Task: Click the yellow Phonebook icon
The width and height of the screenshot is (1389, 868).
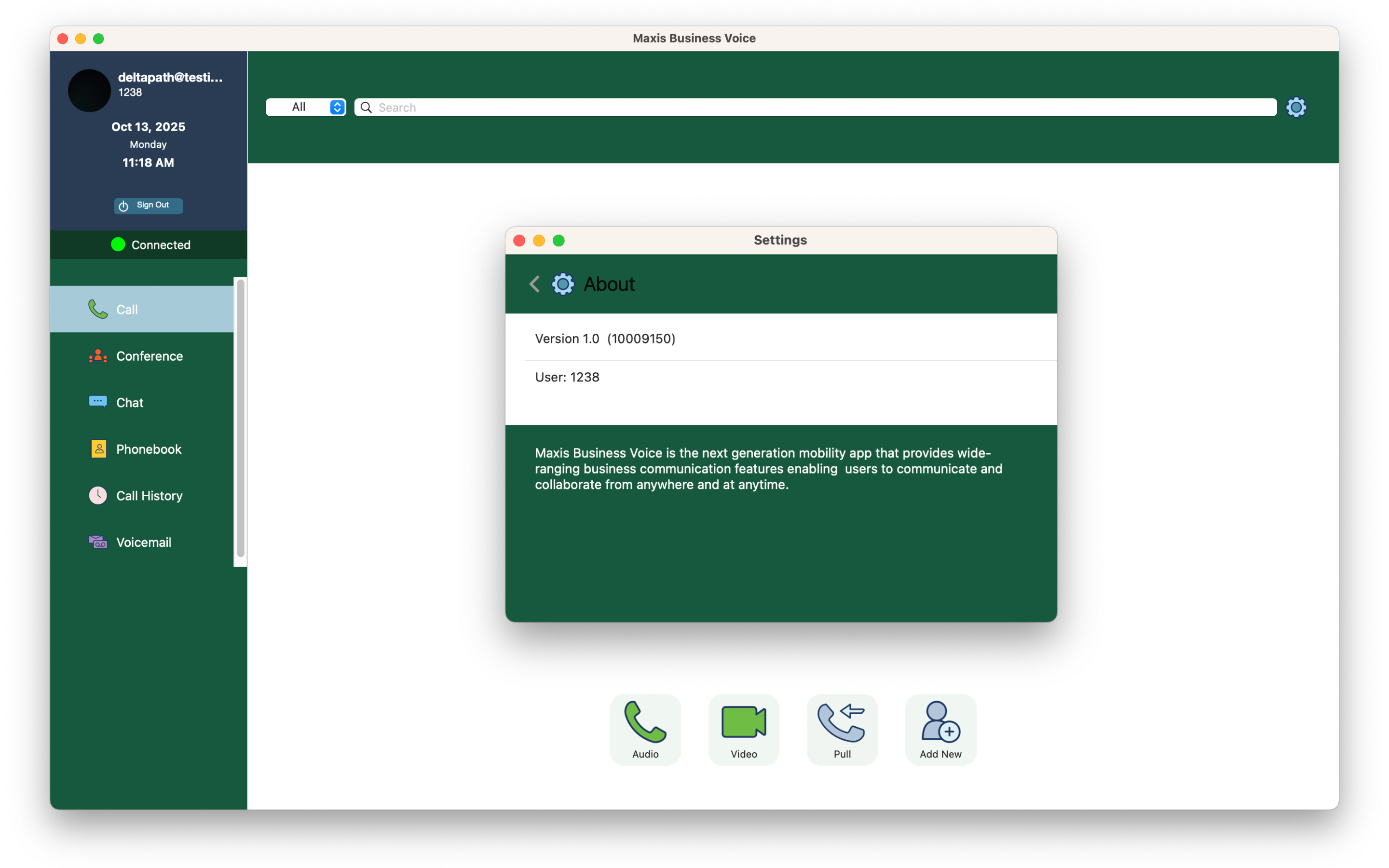Action: tap(99, 449)
